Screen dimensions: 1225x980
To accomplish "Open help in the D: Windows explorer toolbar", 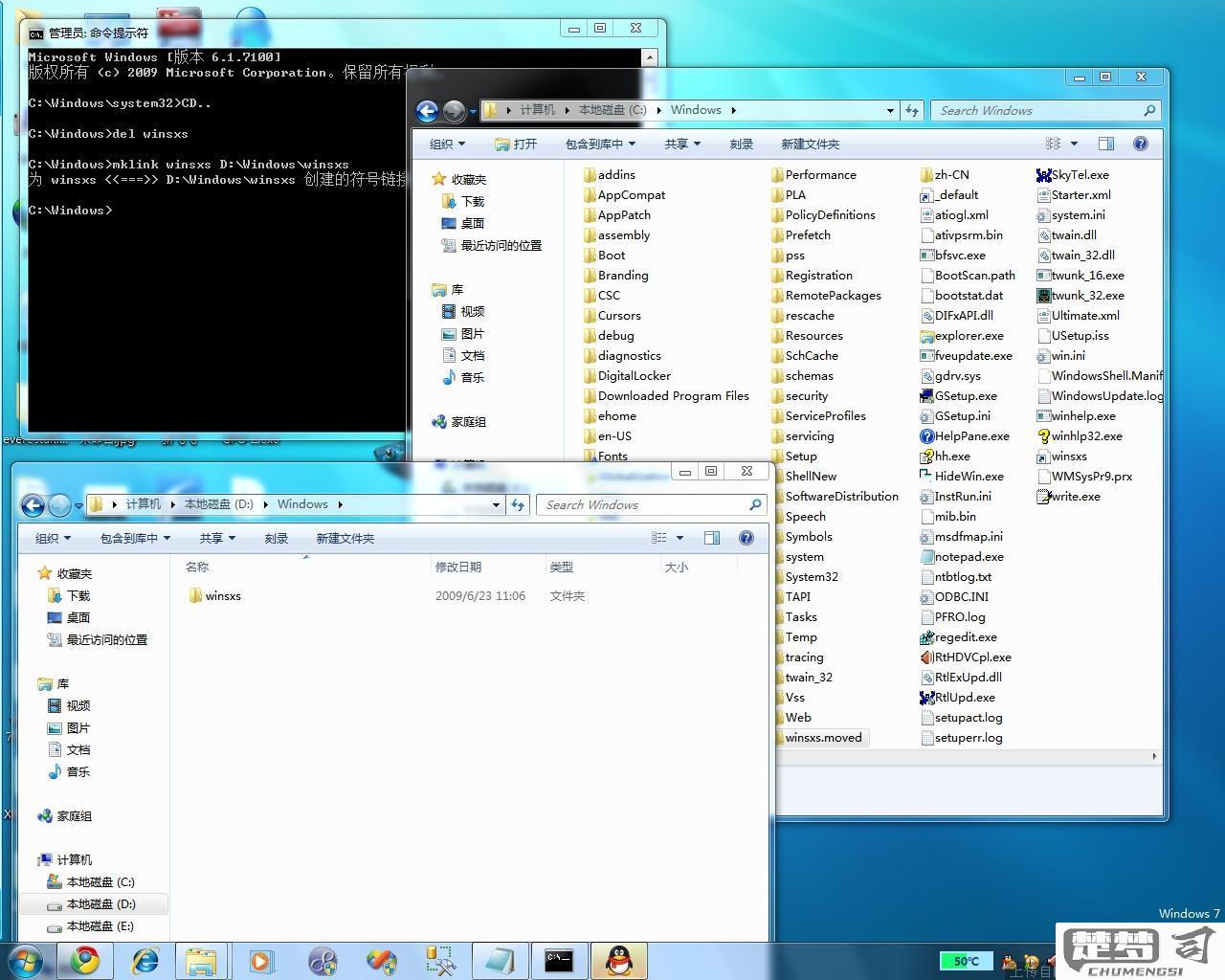I will [x=746, y=538].
